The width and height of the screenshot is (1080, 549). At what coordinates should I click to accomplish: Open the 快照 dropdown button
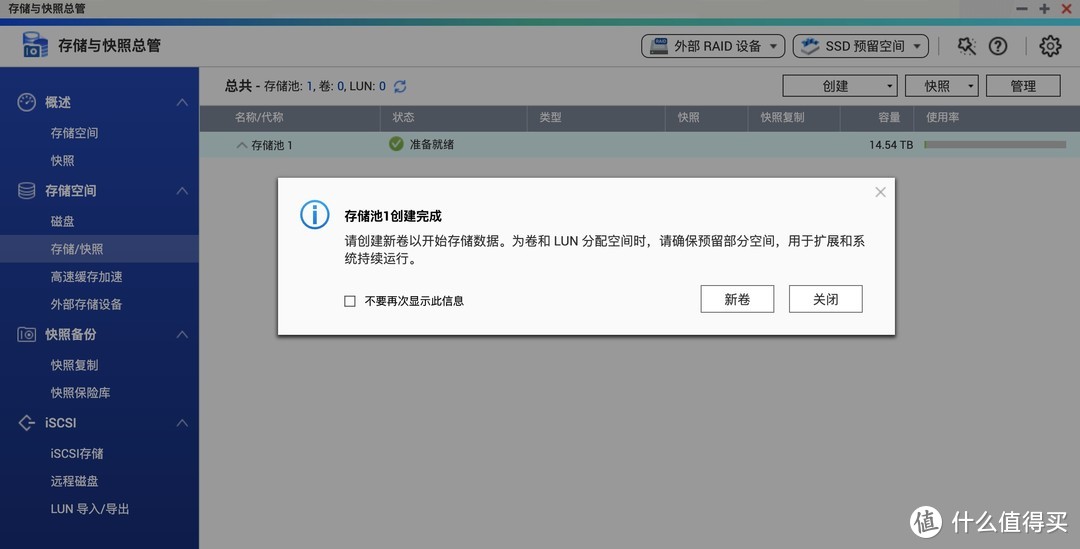(x=942, y=86)
